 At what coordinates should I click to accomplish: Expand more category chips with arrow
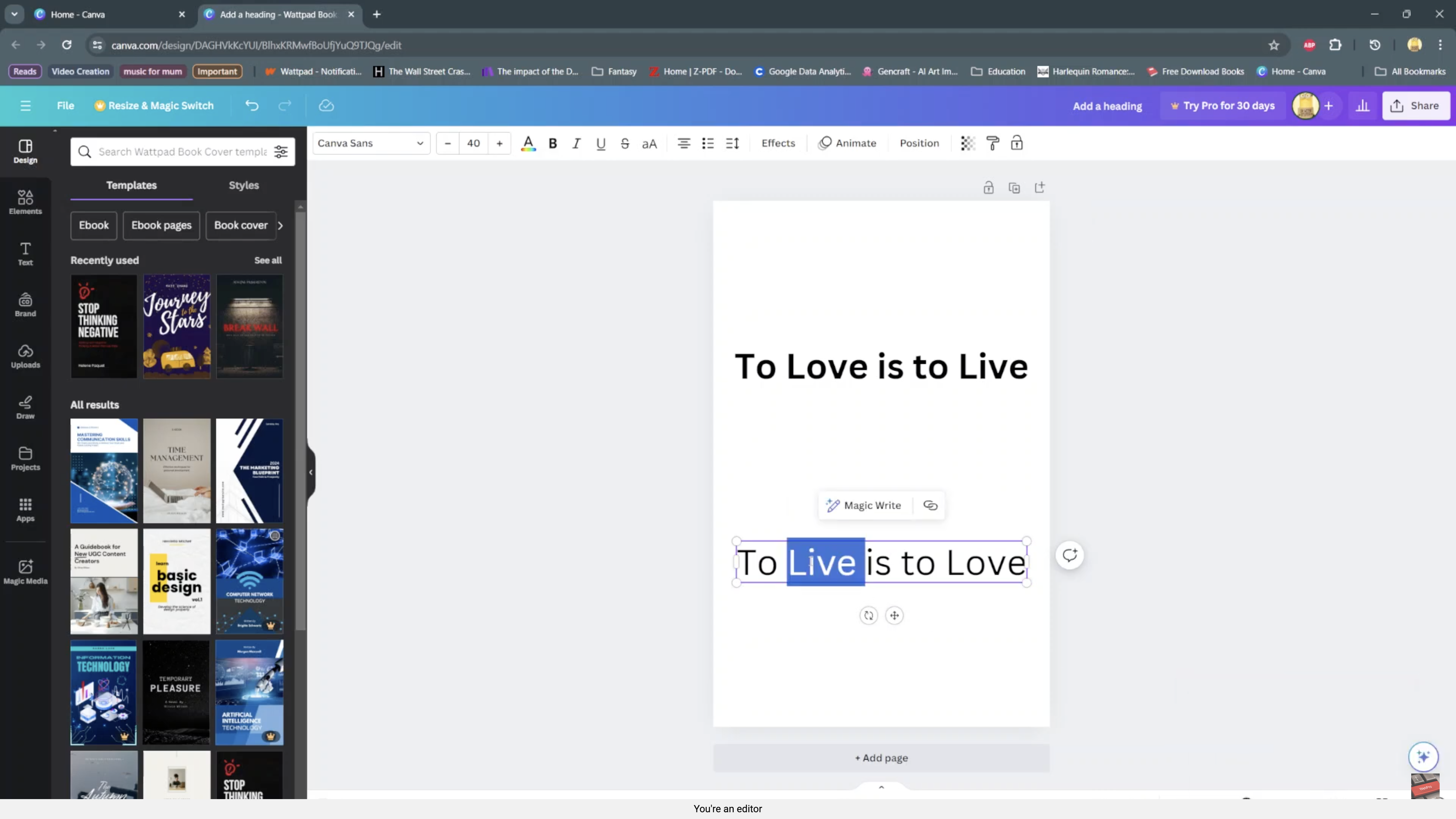pos(280,225)
